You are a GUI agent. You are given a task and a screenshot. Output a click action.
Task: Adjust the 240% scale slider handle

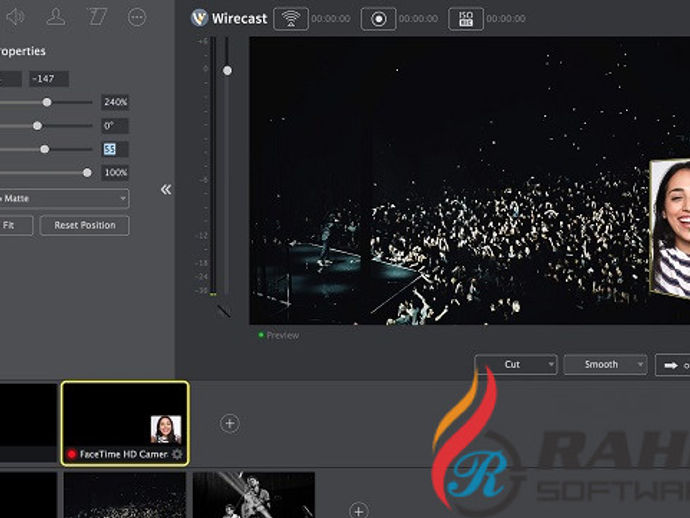point(47,103)
